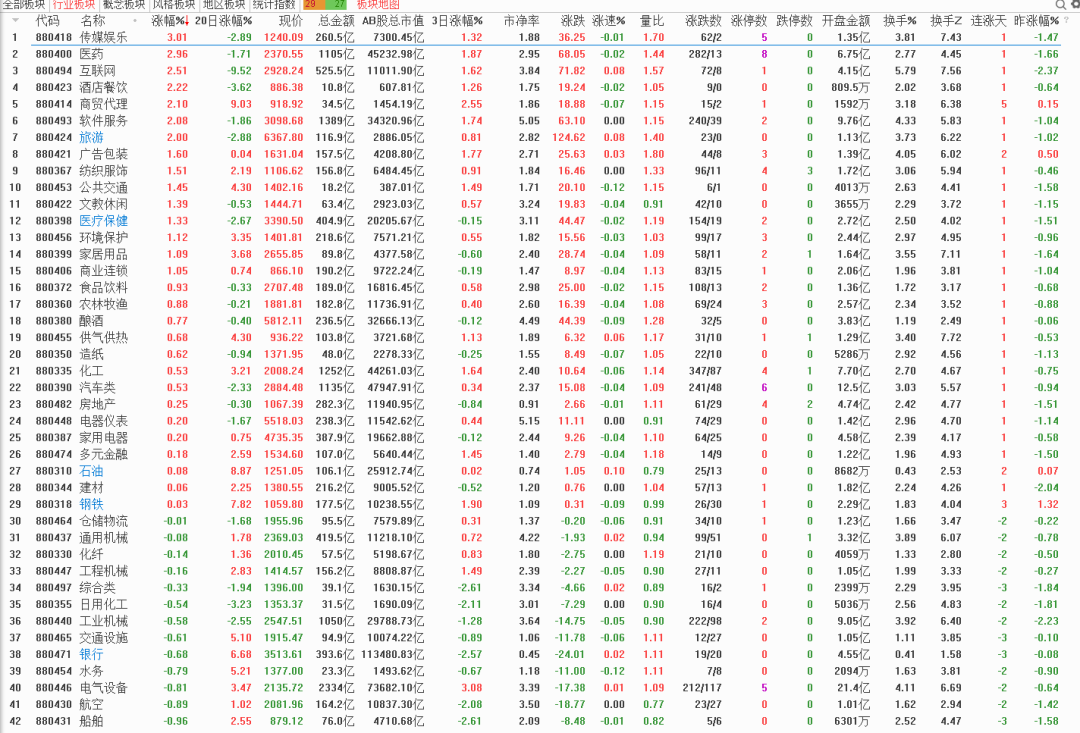The image size is (1080, 733).
Task: Select the 医药 sector name
Action: tap(92, 54)
